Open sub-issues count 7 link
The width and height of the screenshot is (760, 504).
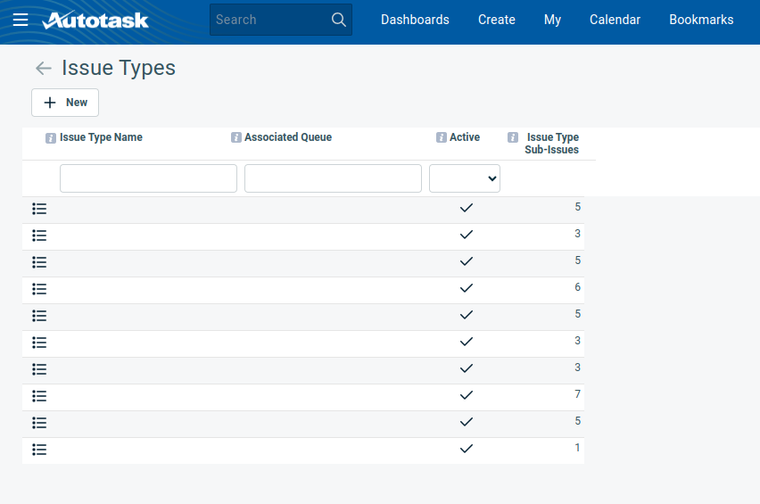(x=577, y=394)
